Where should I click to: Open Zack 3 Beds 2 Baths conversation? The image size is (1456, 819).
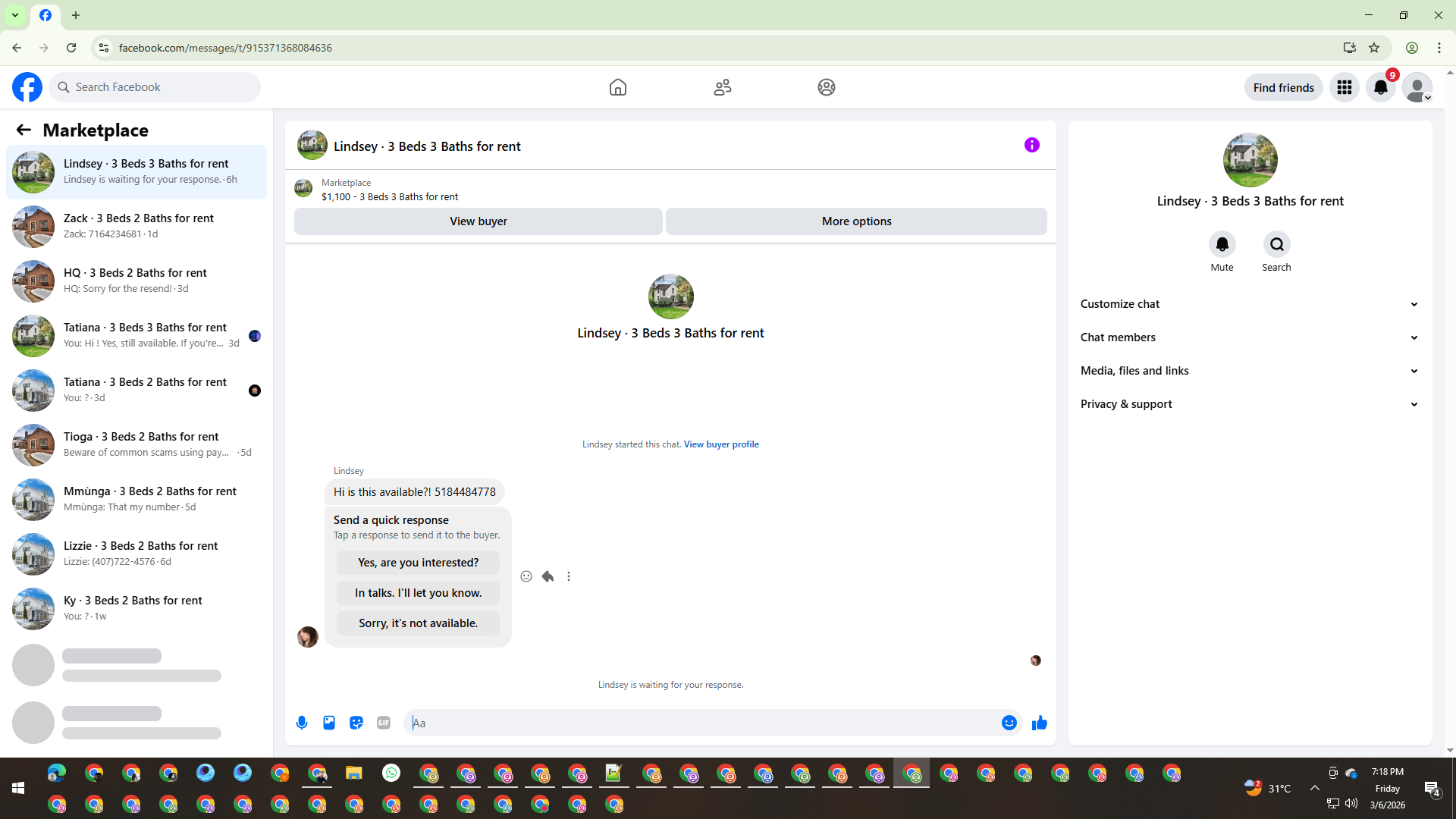136,226
